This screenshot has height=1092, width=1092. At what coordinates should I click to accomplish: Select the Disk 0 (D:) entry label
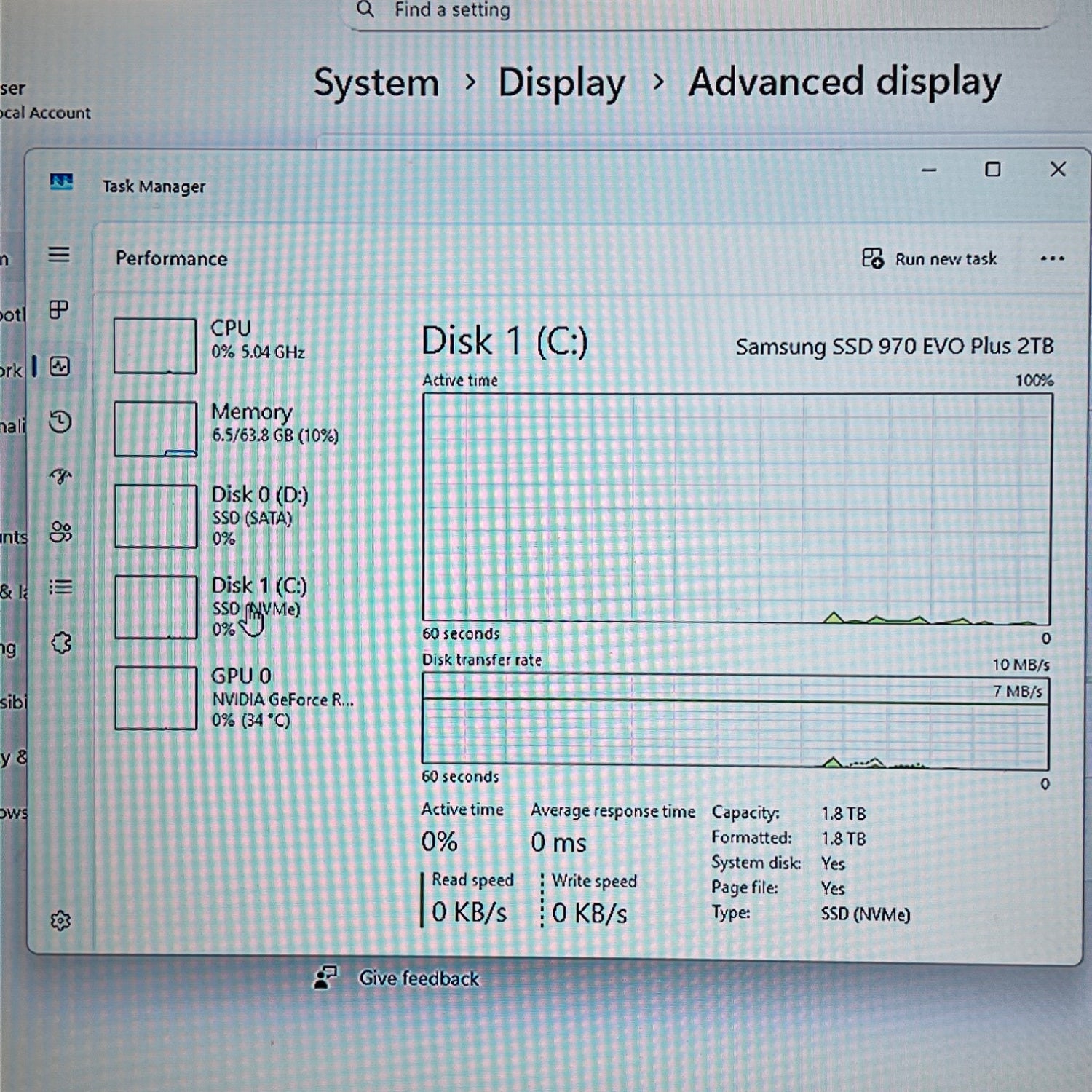260,495
